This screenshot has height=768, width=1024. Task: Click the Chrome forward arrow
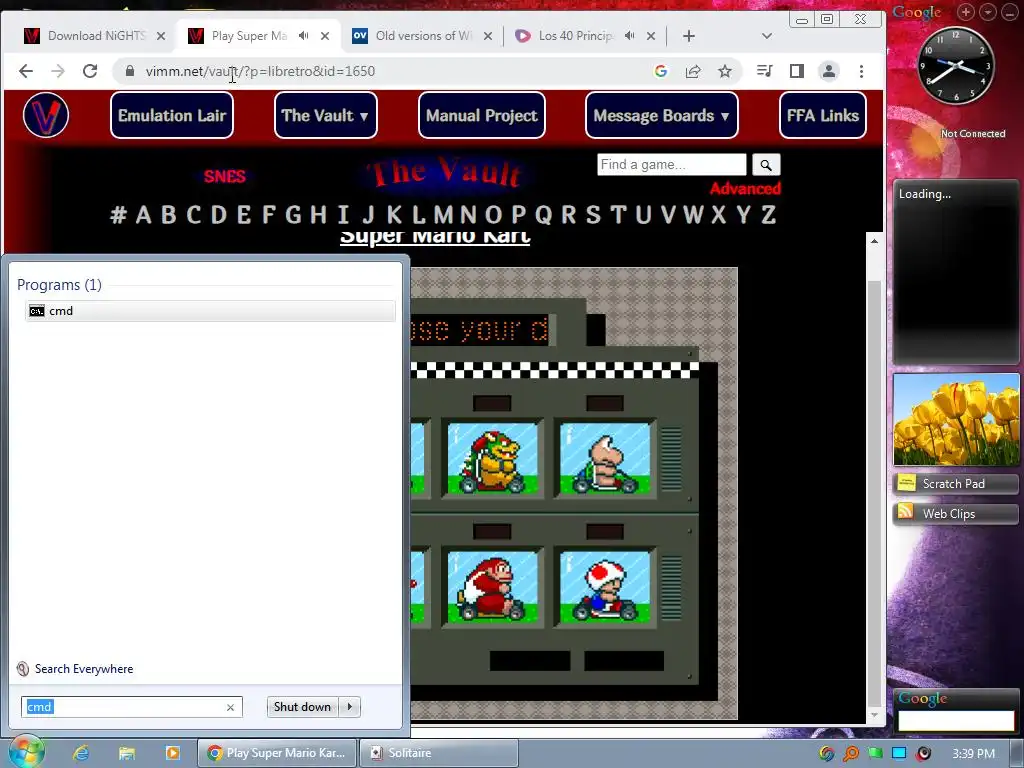pyautogui.click(x=57, y=71)
